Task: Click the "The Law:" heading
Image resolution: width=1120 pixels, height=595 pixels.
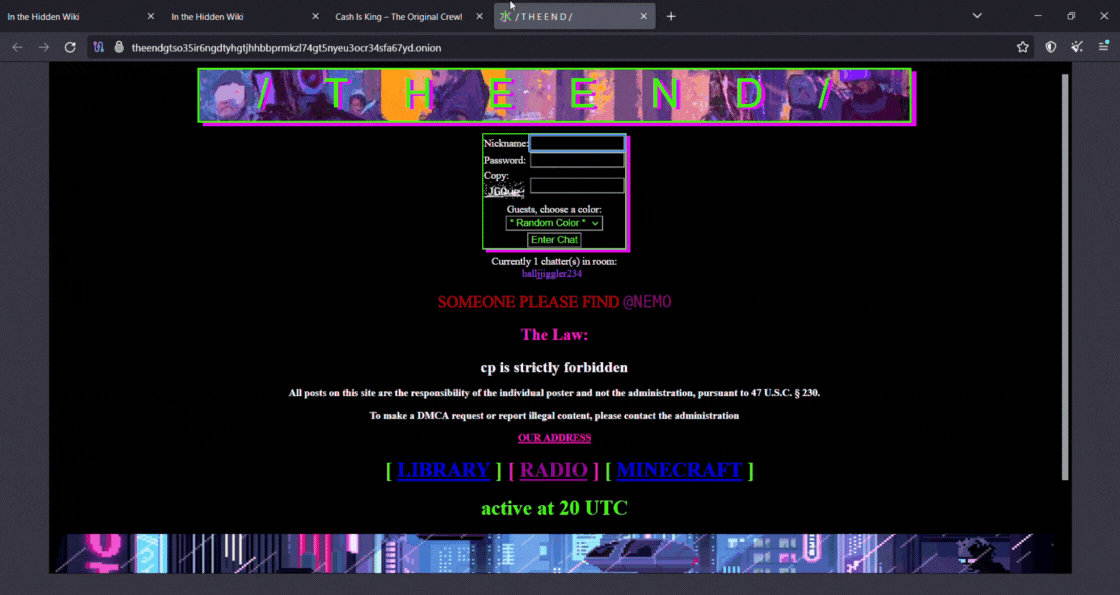Action: point(554,334)
